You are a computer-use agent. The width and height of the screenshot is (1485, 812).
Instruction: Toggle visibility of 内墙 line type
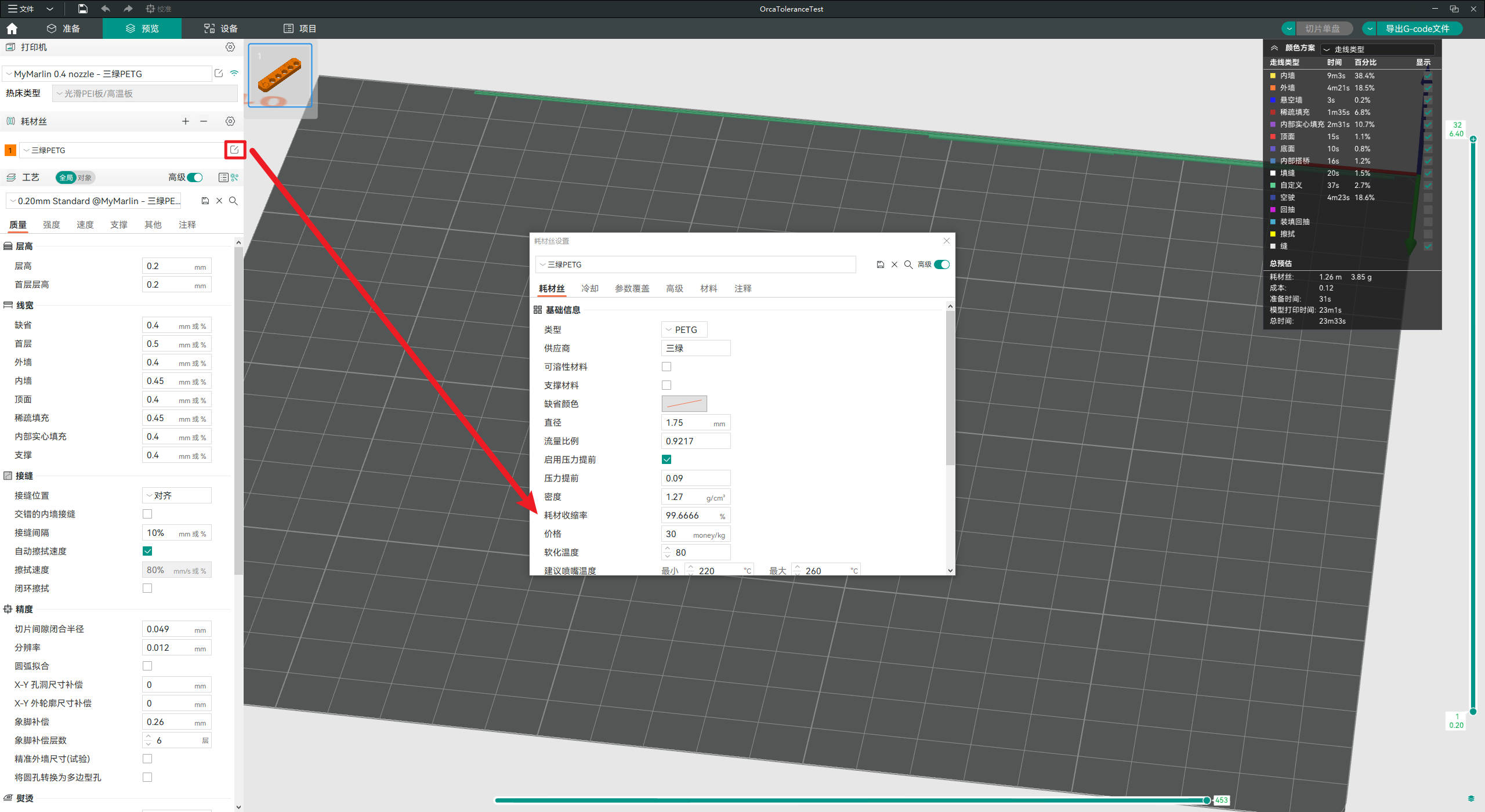(1428, 75)
